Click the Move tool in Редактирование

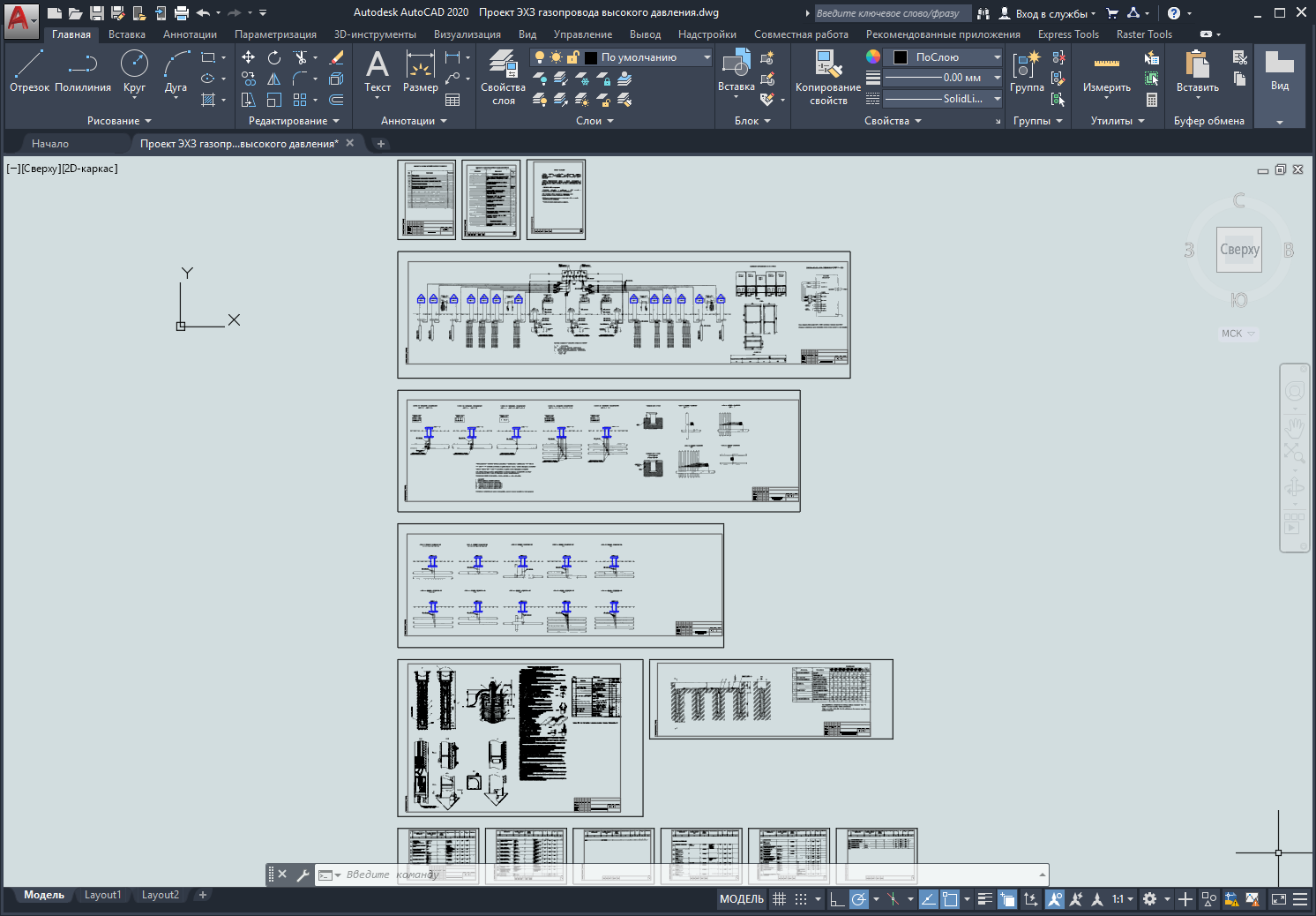(249, 57)
